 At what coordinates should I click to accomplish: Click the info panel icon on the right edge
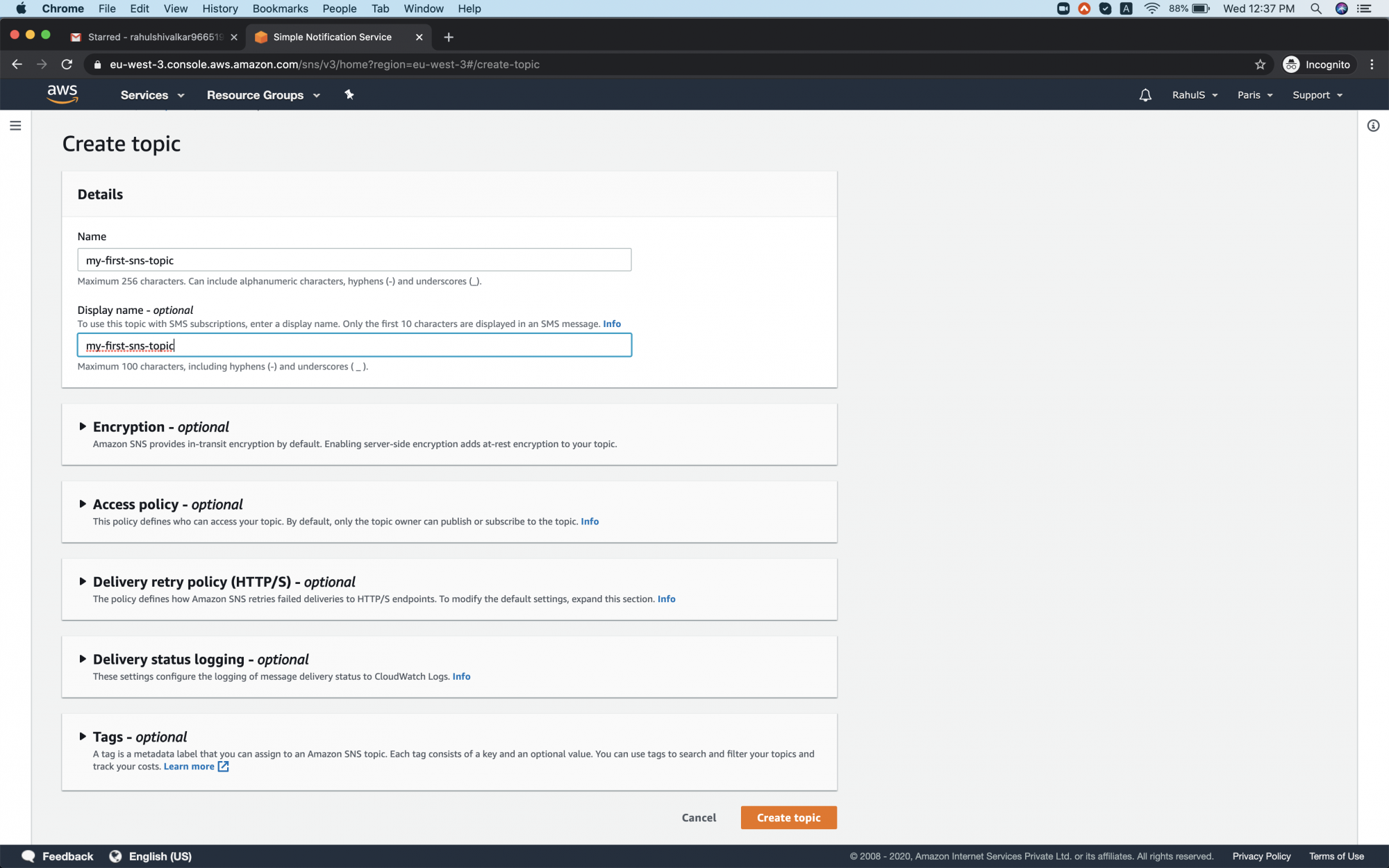[1373, 125]
